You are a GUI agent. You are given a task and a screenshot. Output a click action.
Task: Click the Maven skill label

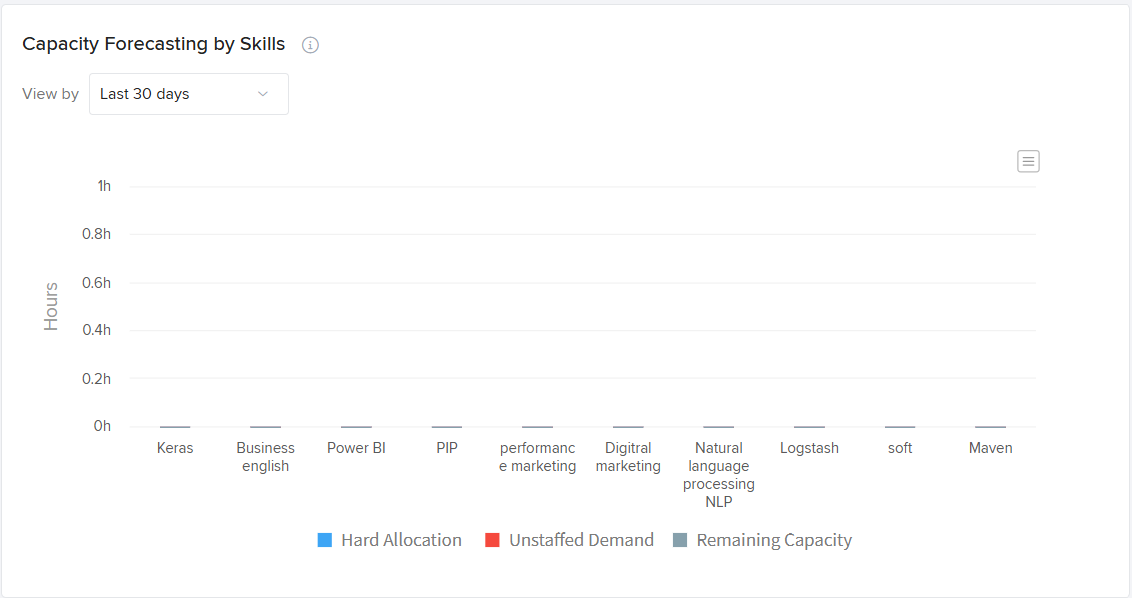[x=990, y=448]
